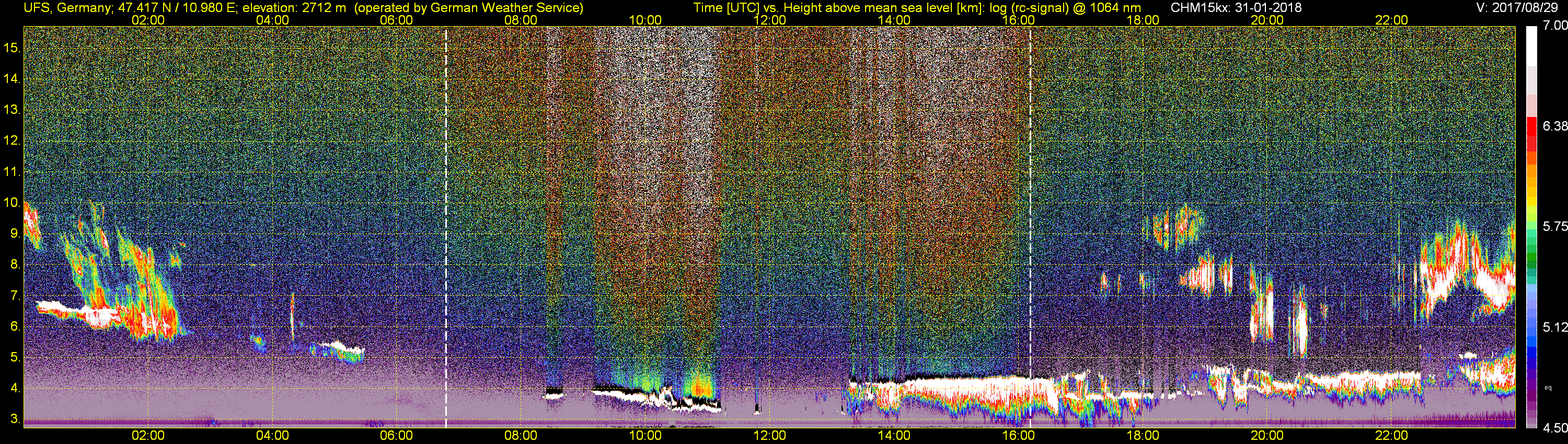Screen dimensions: 1568x444
Task: Click the 02:00 label on bottom time axis
Action: click(x=148, y=436)
